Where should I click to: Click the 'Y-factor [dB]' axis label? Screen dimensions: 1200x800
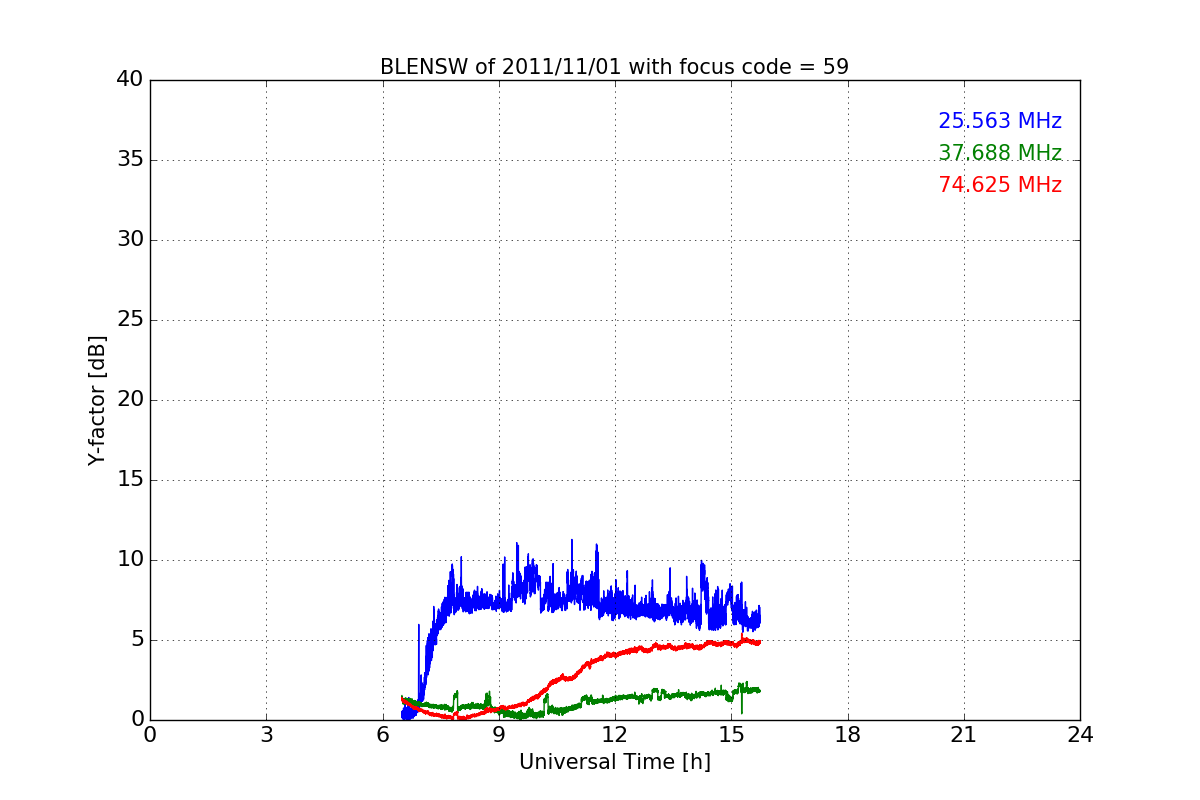click(97, 400)
